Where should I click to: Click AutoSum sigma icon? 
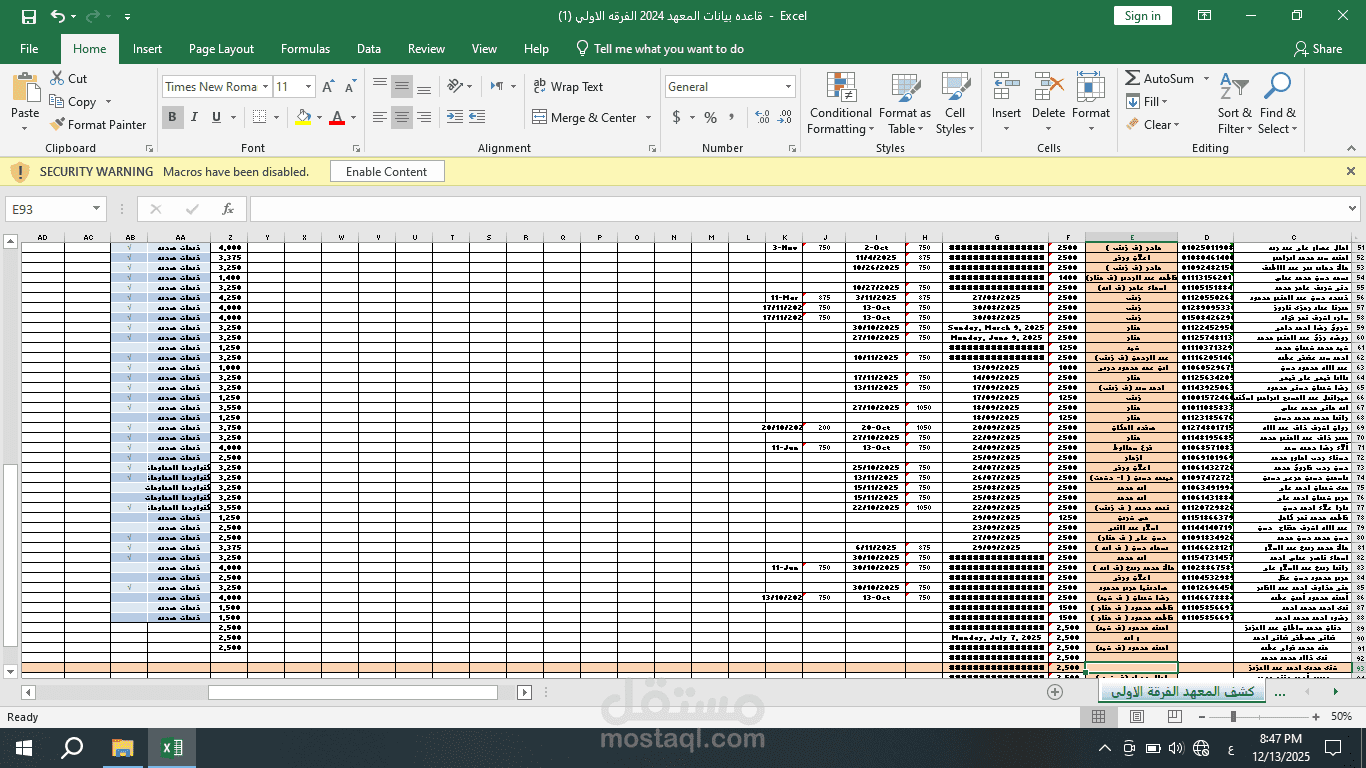coord(1132,78)
